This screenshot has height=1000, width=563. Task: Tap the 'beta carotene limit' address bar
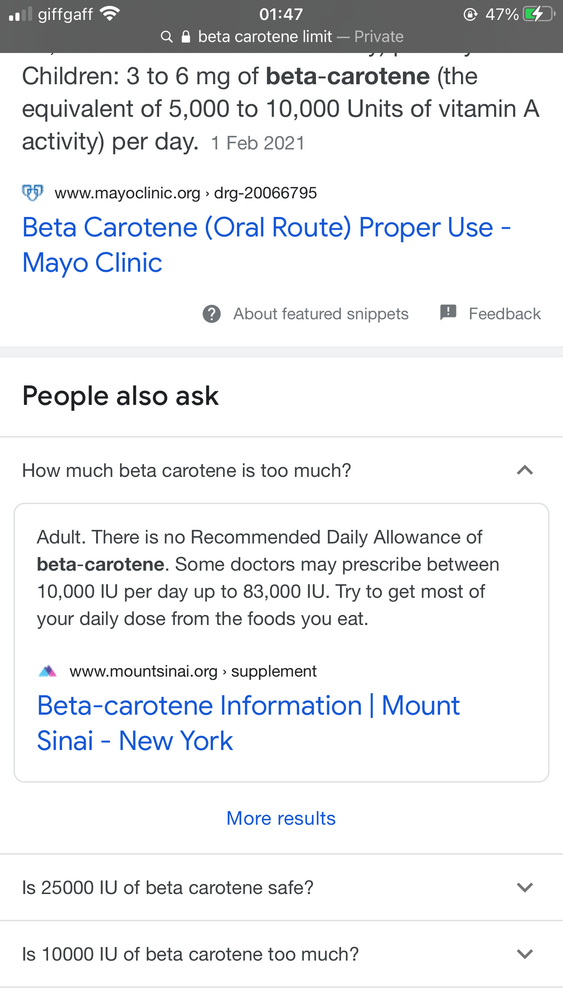coord(281,37)
